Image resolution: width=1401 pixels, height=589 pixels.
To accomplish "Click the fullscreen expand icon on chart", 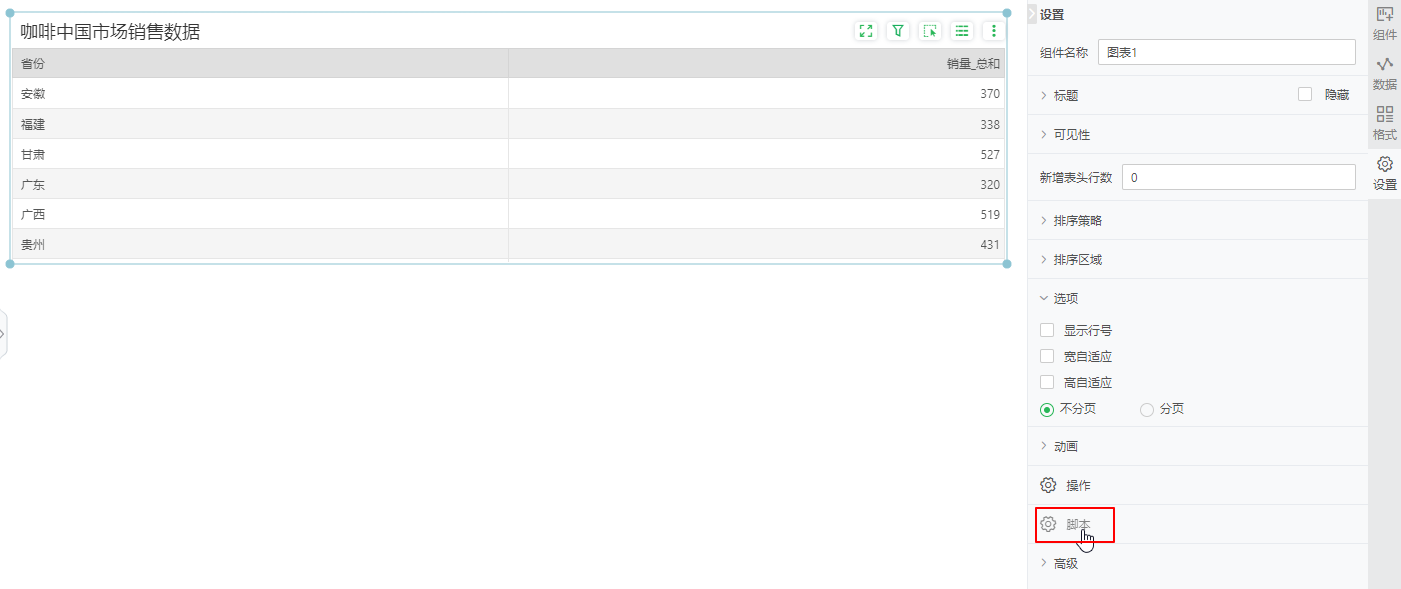I will 866,31.
